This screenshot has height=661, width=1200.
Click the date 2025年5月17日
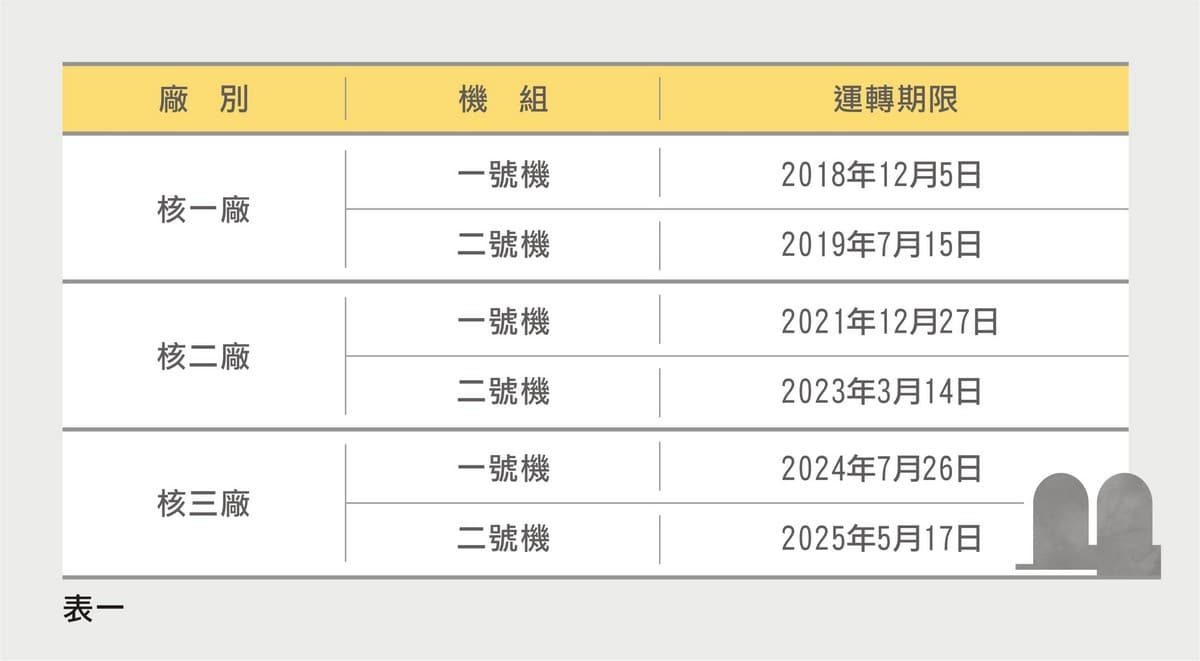click(x=881, y=540)
